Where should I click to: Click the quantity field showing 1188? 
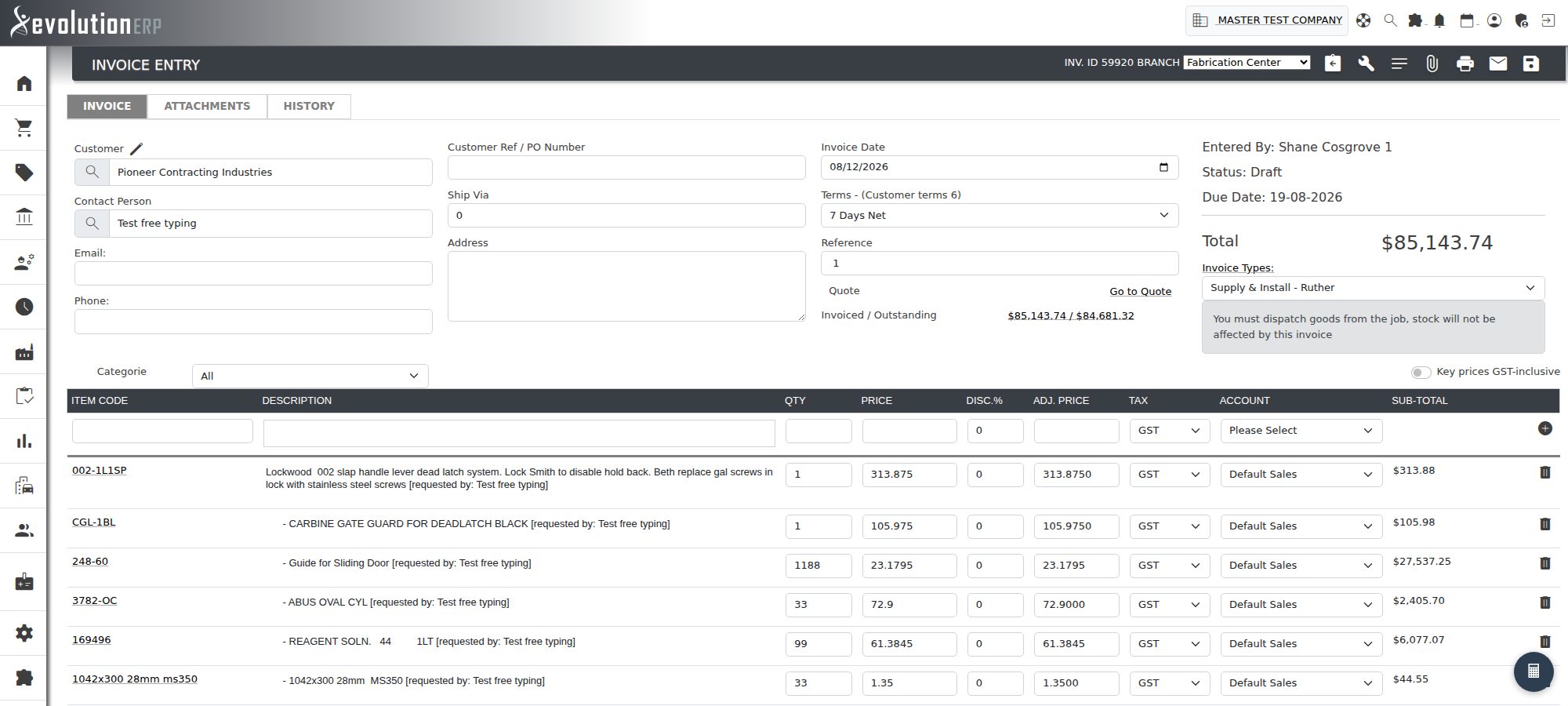818,566
